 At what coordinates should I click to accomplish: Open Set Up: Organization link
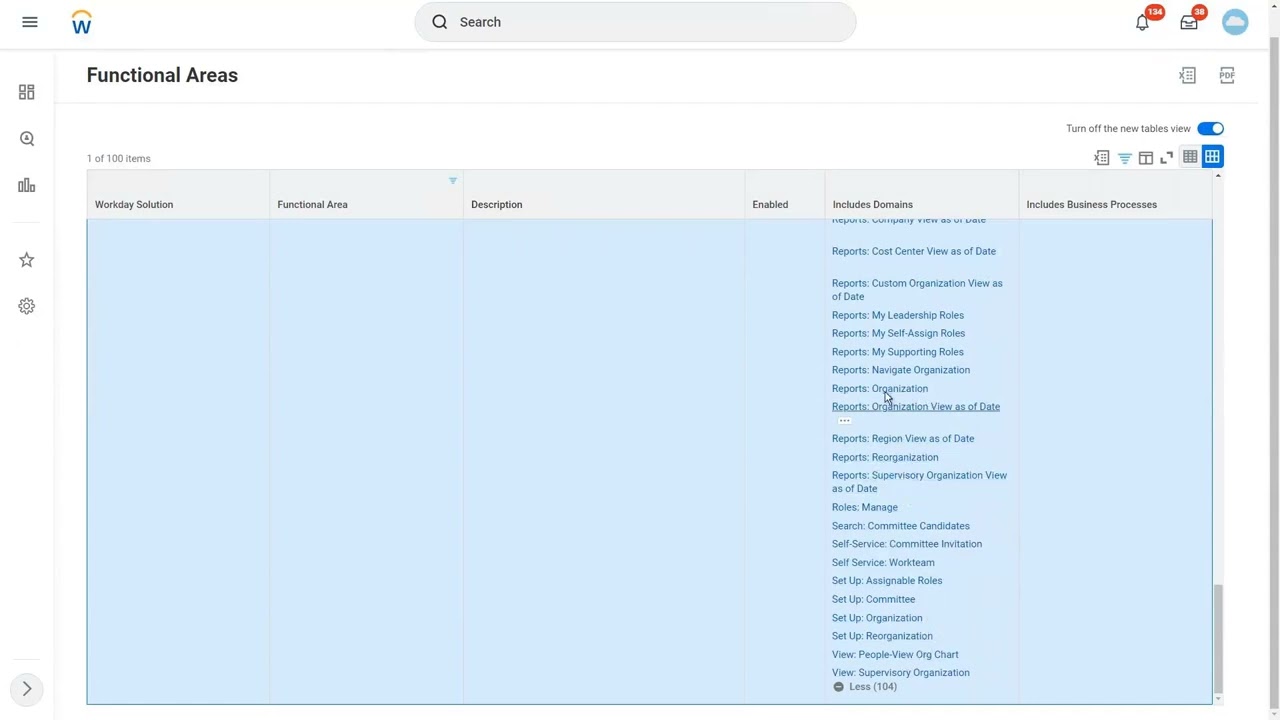coord(877,618)
